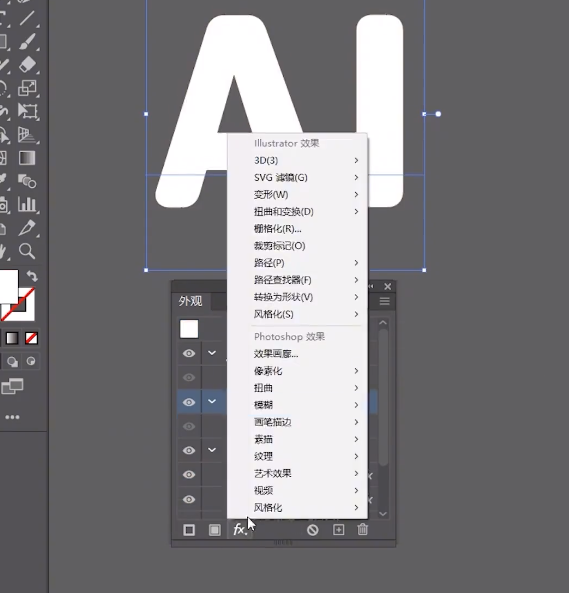Open the 像素化 submenu

pos(297,371)
